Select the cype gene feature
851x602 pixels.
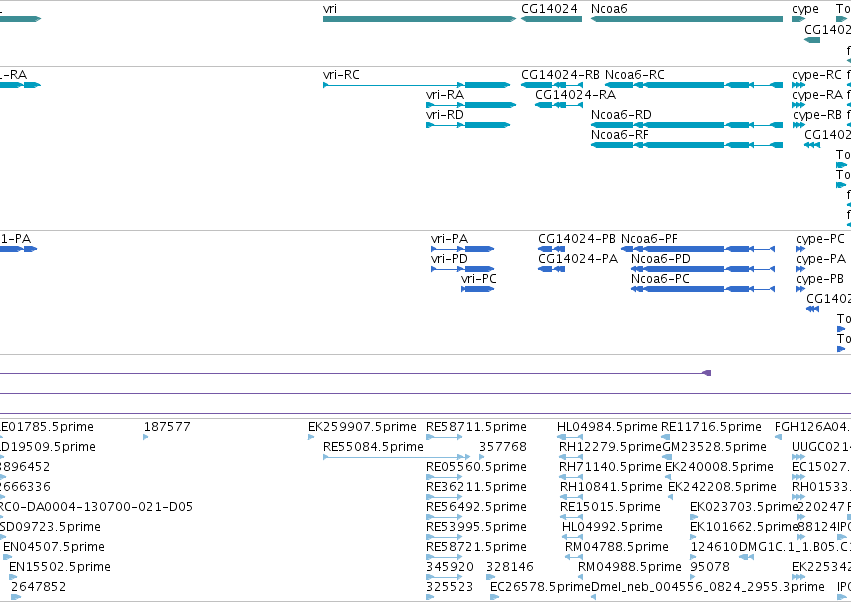pyautogui.click(x=798, y=19)
